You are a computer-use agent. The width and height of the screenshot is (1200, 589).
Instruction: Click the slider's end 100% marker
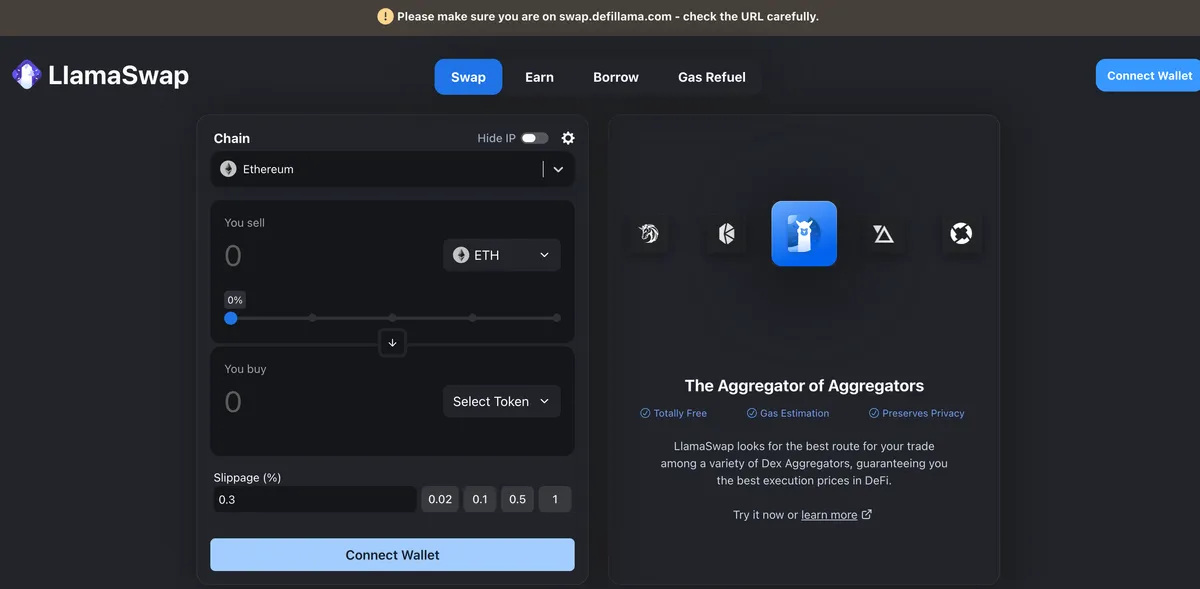[x=557, y=318]
